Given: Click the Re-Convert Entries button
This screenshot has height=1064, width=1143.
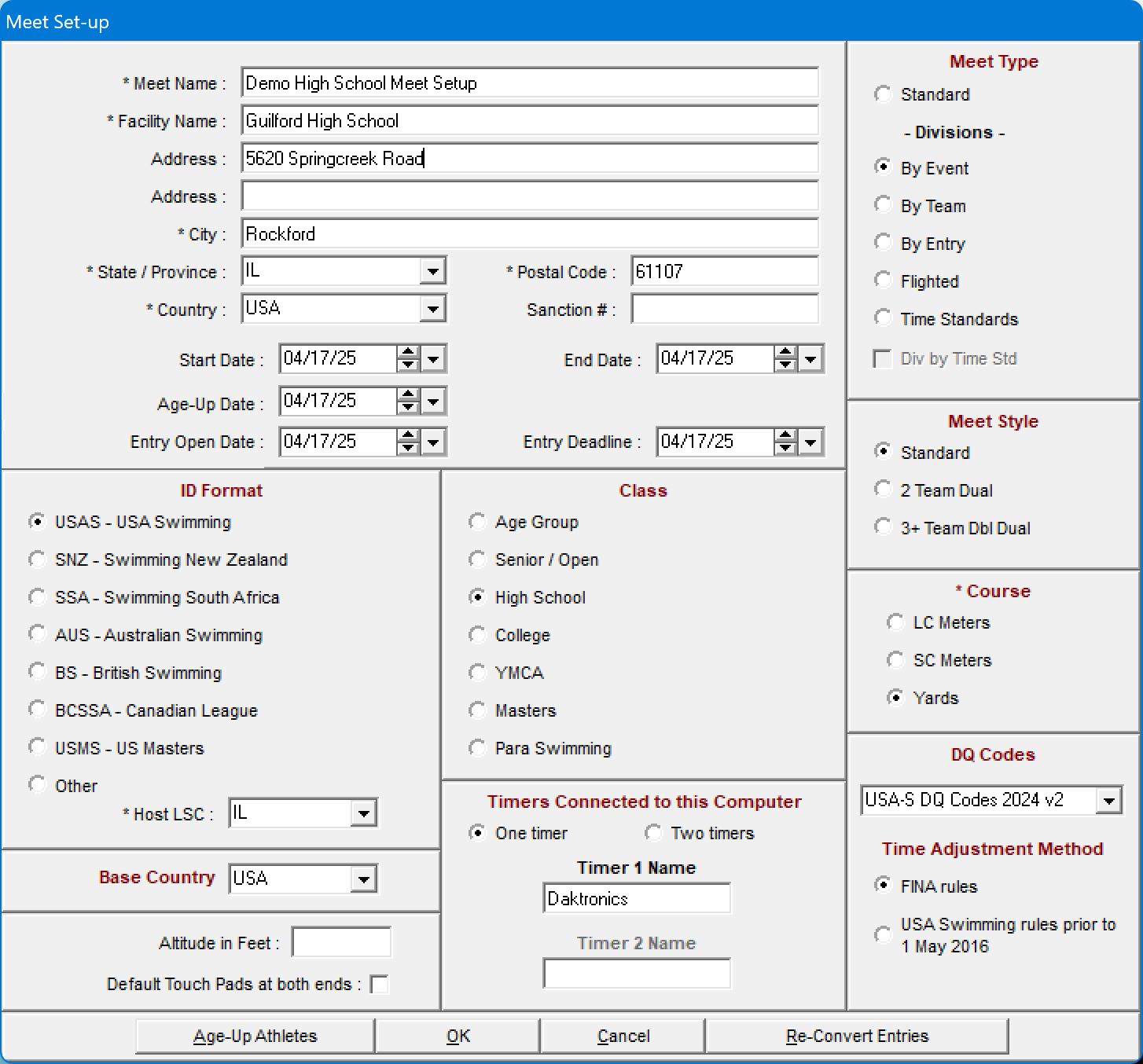Looking at the screenshot, I should pyautogui.click(x=856, y=1036).
